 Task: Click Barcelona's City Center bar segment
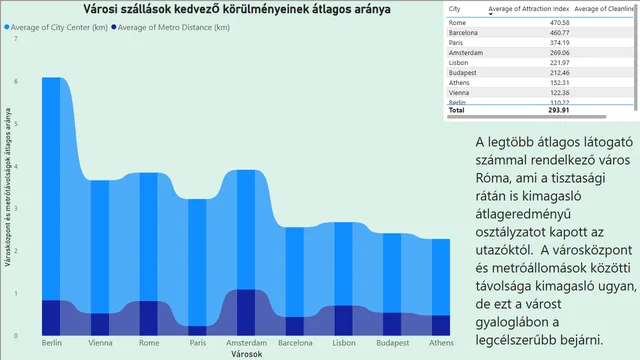tap(295, 272)
